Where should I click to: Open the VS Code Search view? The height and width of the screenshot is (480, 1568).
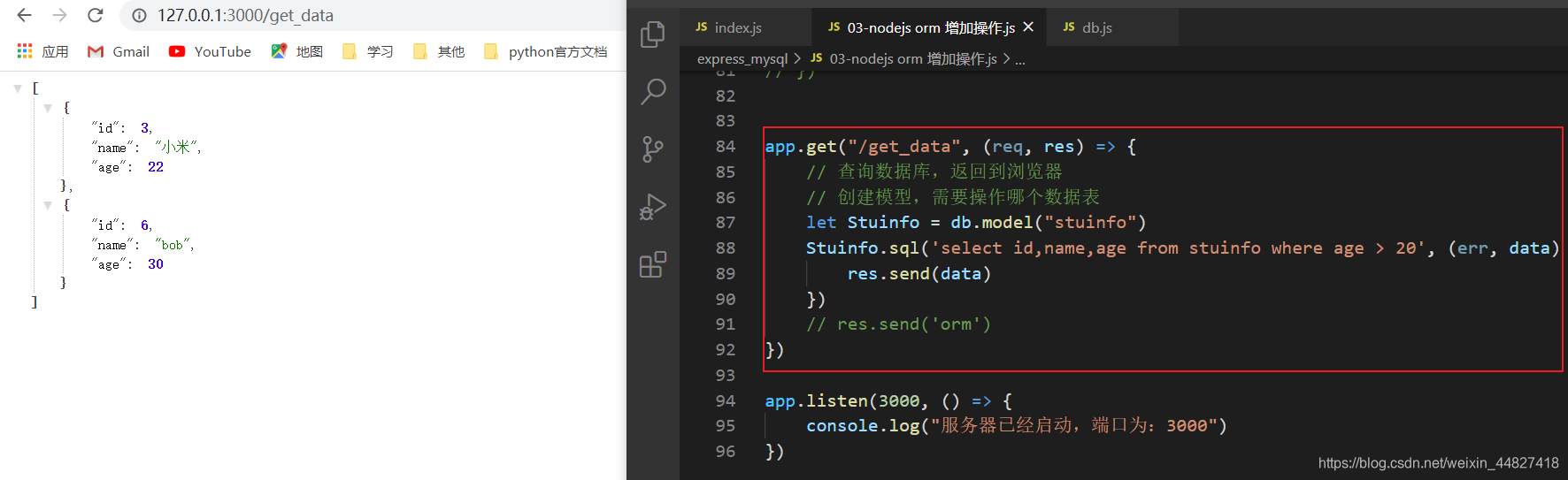tap(653, 91)
